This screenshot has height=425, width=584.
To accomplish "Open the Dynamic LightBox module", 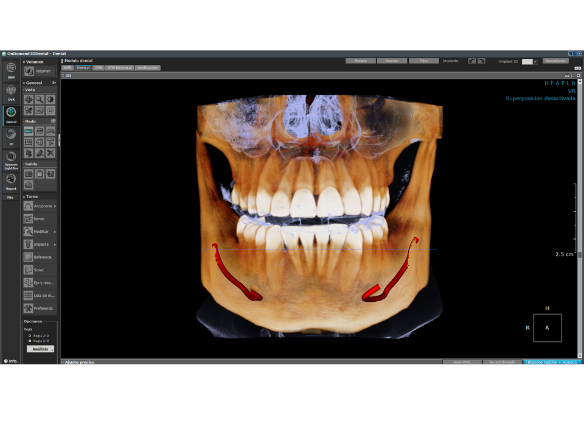I will (11, 161).
